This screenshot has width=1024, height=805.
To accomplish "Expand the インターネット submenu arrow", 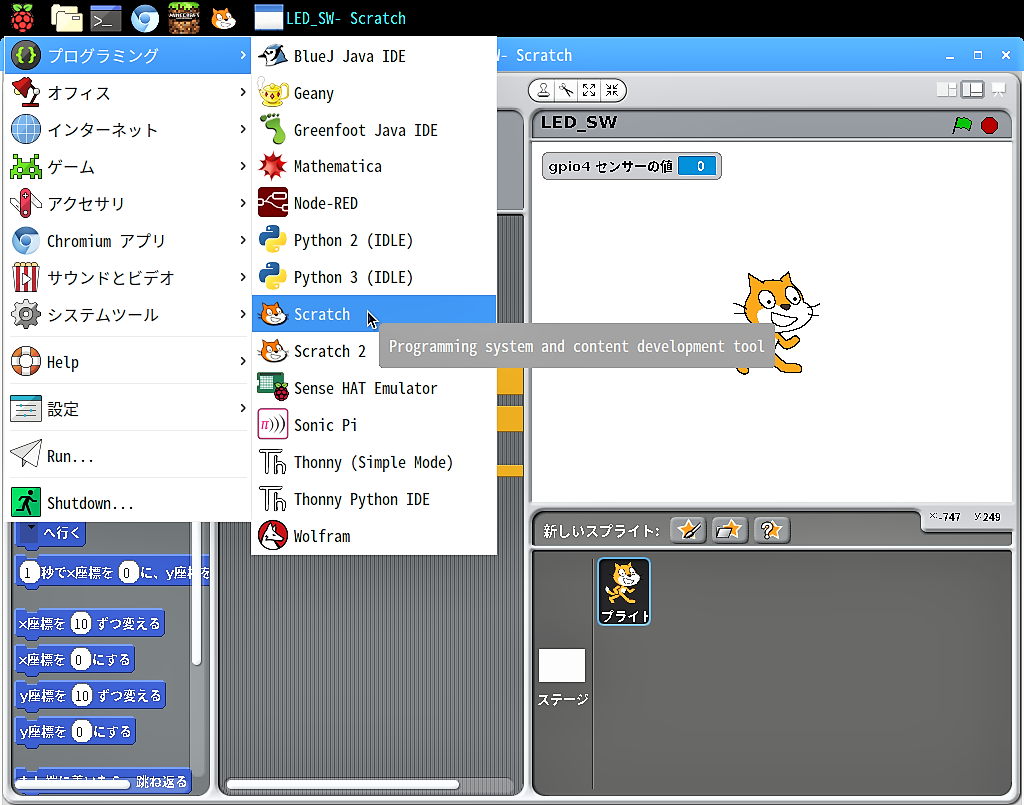I will click(x=243, y=129).
